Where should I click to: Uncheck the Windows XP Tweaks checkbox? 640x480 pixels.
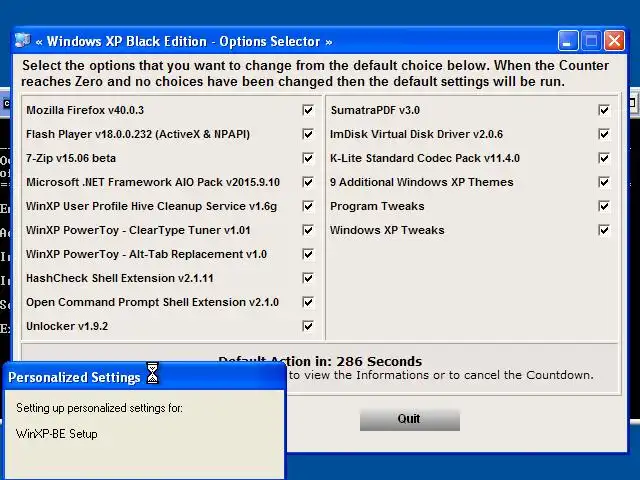pyautogui.click(x=604, y=230)
